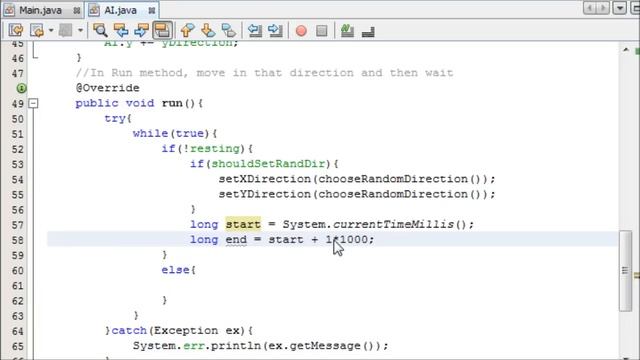Open the Forward history dropdown arrow
This screenshot has height=360, width=640.
point(80,31)
